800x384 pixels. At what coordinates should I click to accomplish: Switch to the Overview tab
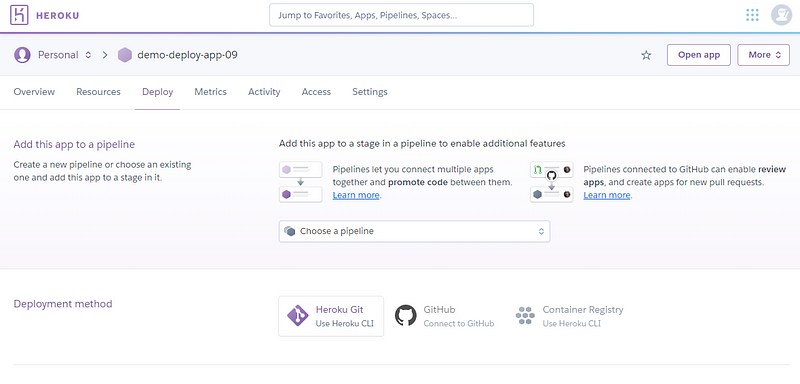(34, 92)
